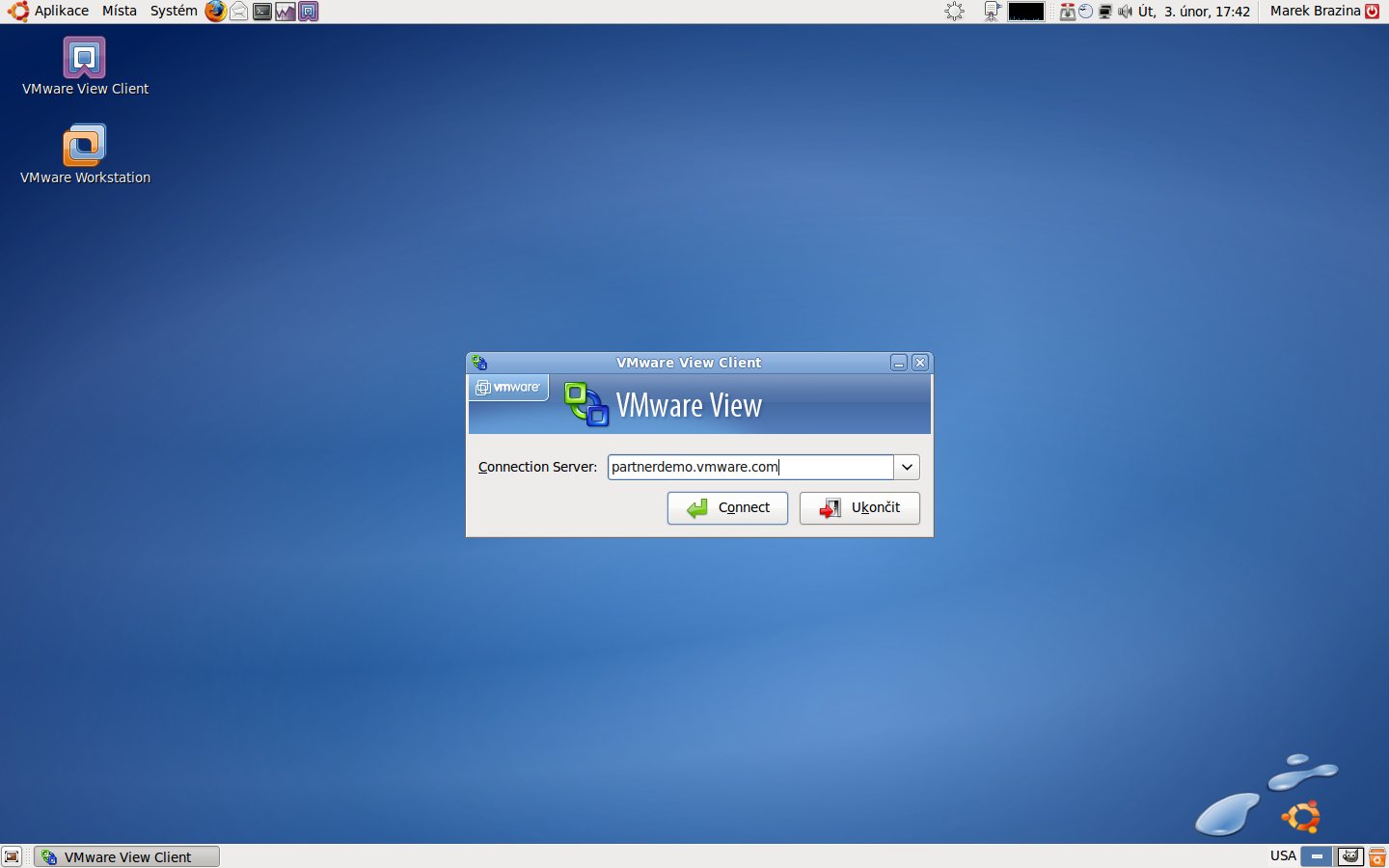This screenshot has width=1389, height=868.
Task: Click the Ukončit button
Action: coord(859,508)
